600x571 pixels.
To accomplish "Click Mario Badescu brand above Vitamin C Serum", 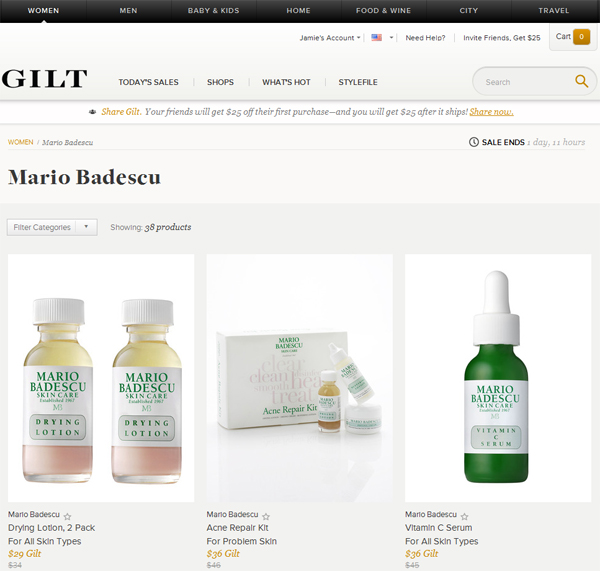I will click(x=431, y=514).
